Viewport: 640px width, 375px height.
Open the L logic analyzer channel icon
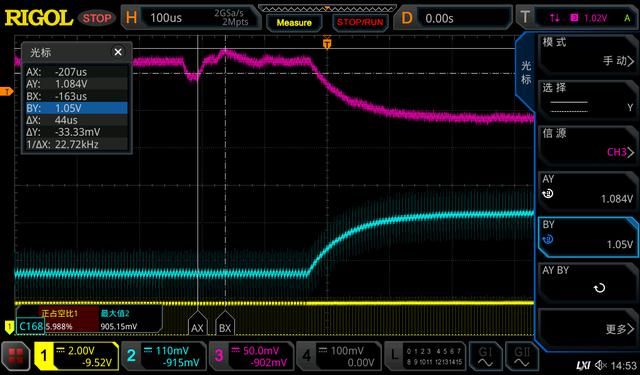click(425, 356)
